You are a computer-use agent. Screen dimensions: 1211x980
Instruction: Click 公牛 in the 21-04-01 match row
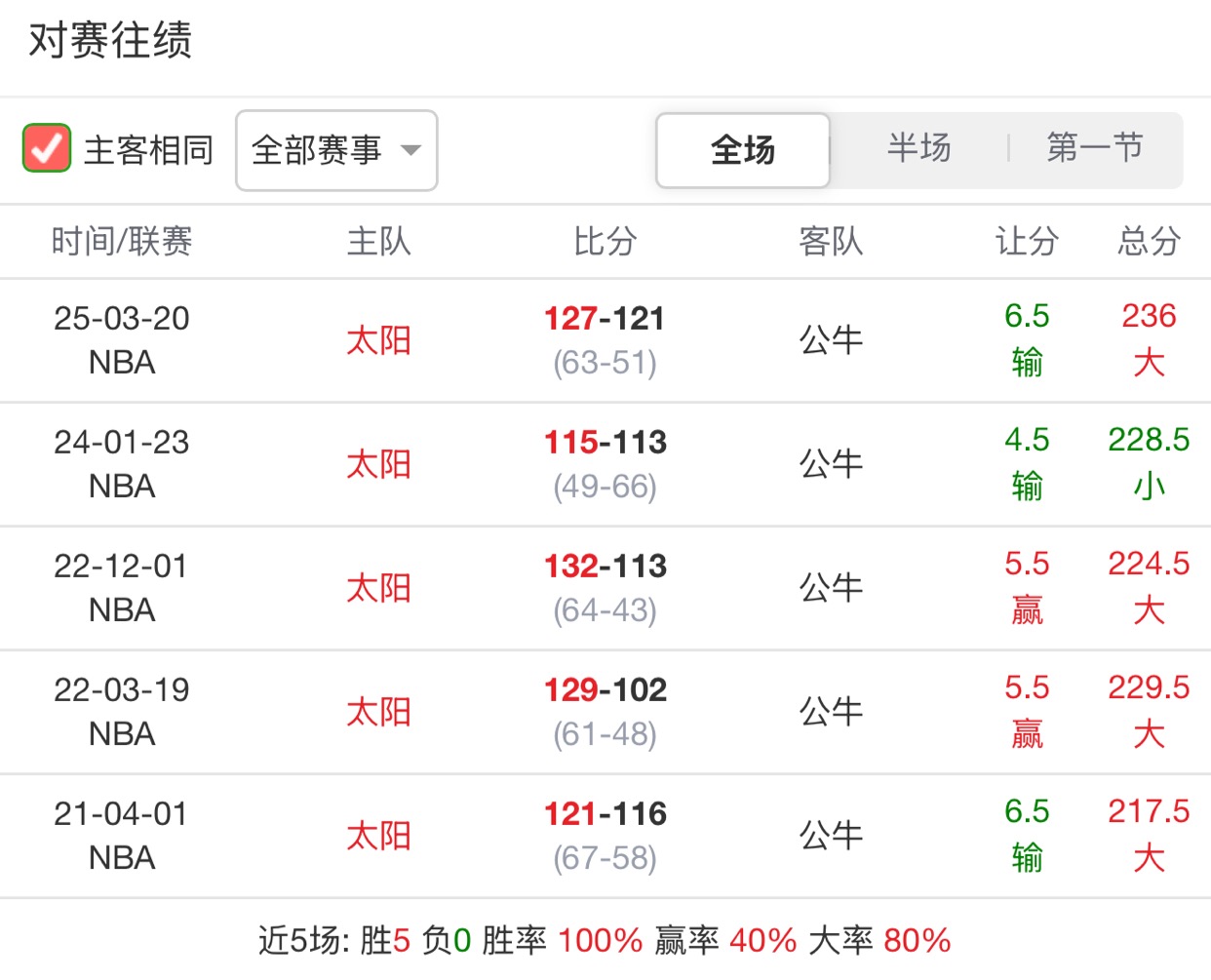(831, 836)
